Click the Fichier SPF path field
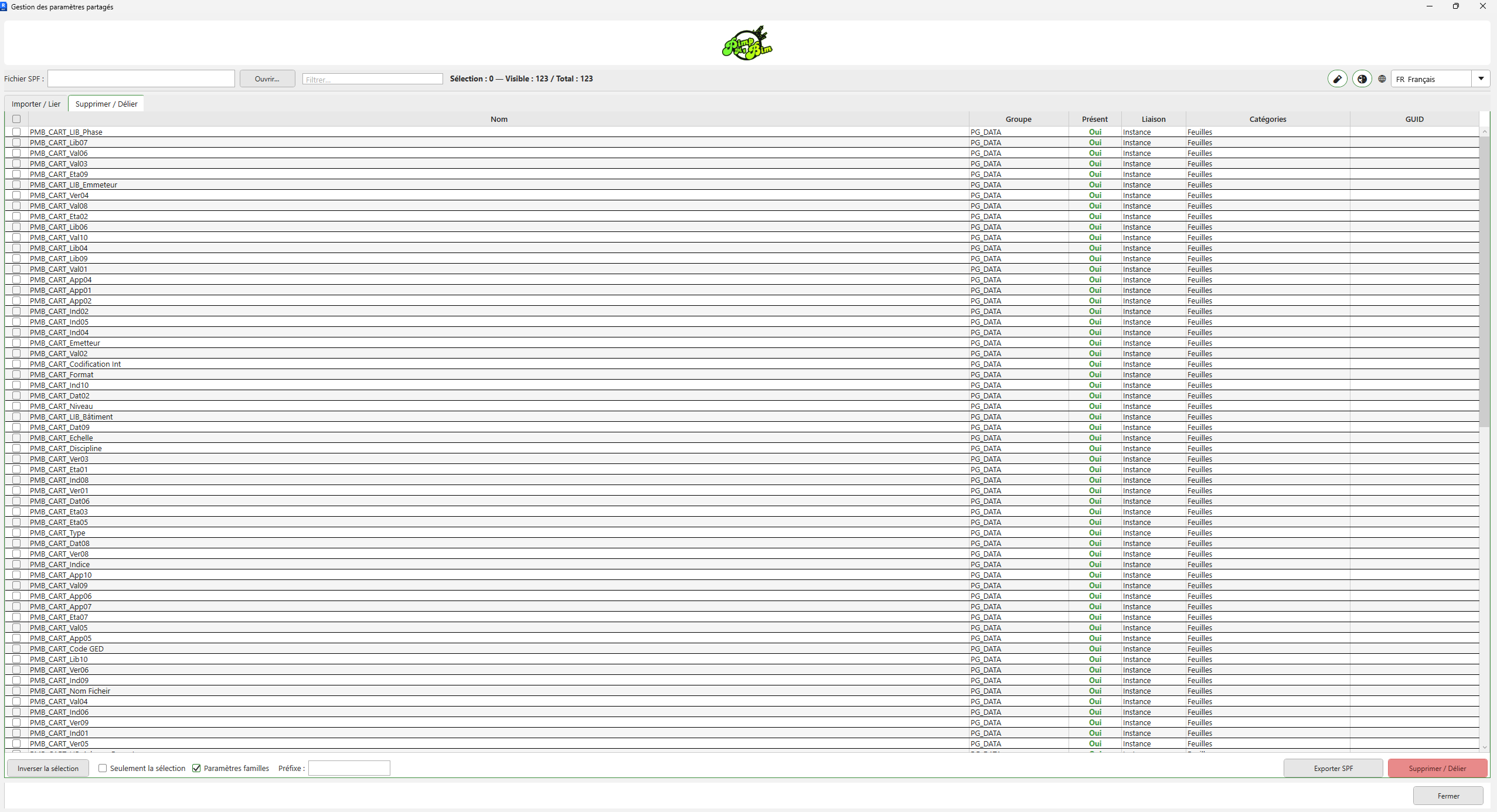 141,79
